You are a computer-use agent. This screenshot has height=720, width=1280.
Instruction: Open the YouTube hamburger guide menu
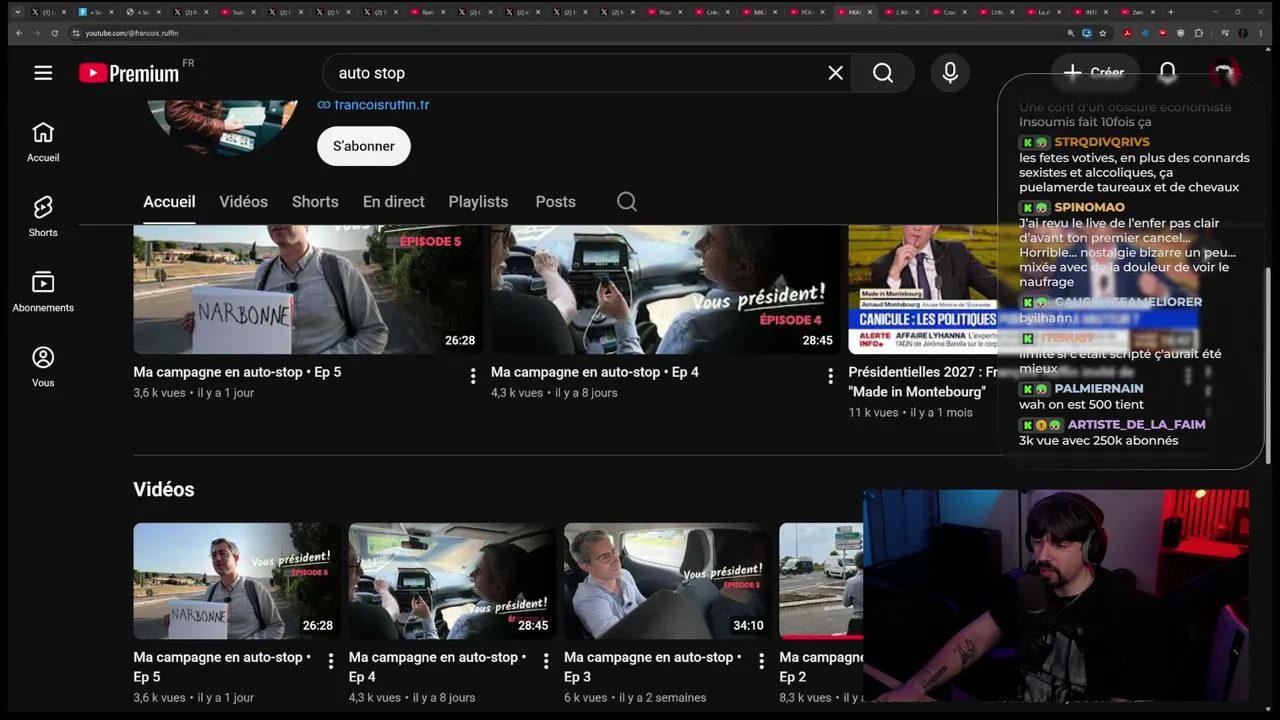[43, 72]
